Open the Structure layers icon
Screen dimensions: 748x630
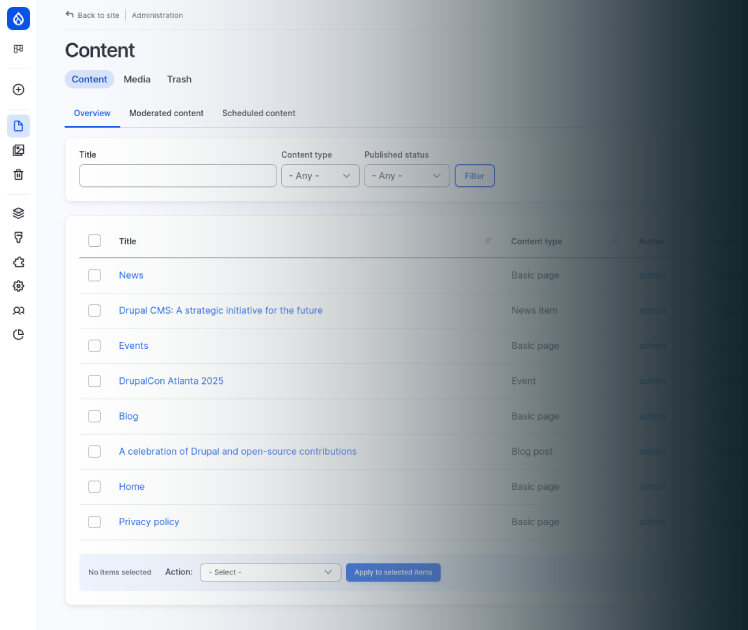18,213
